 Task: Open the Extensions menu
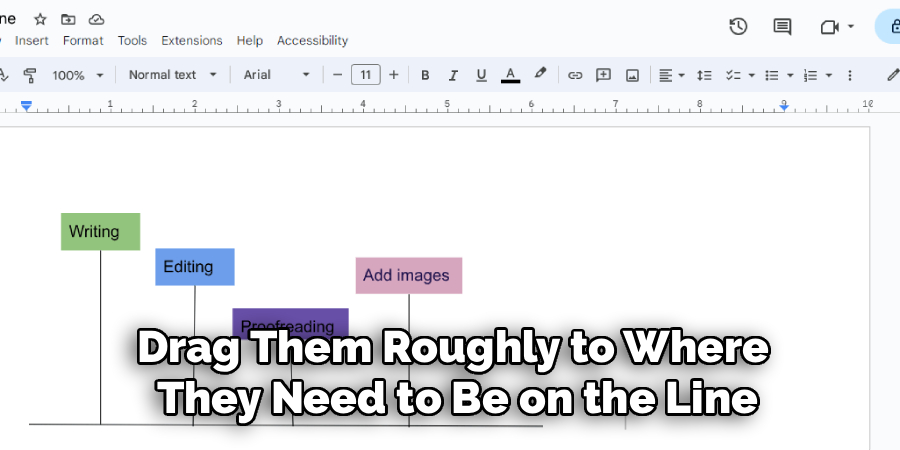pyautogui.click(x=192, y=41)
